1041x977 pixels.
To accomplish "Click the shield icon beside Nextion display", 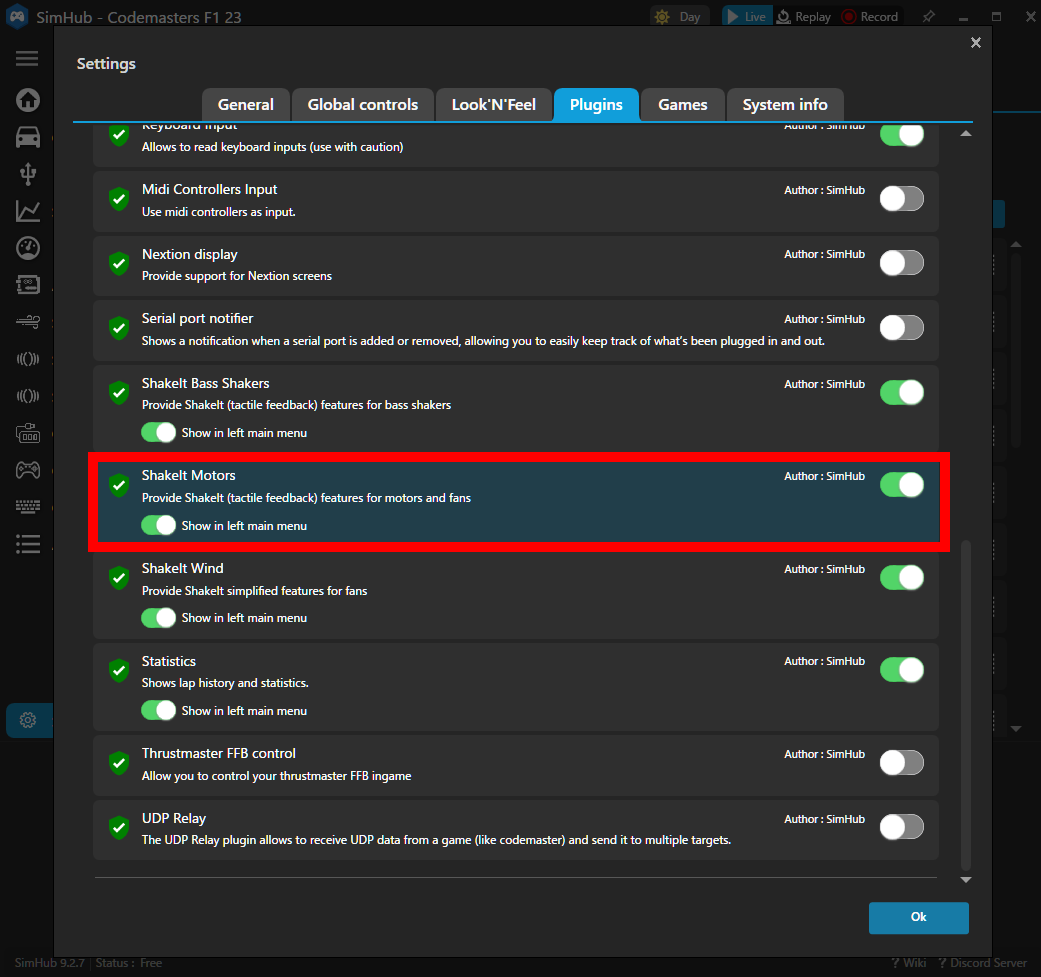I will [x=120, y=263].
